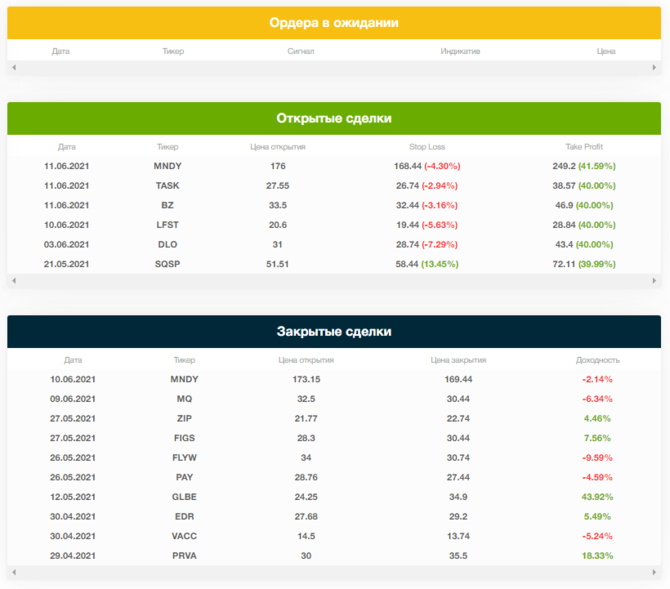Screen dimensions: 670x589
Task: Click right scroll arrow under Открытые сделки table
Action: tap(656, 282)
